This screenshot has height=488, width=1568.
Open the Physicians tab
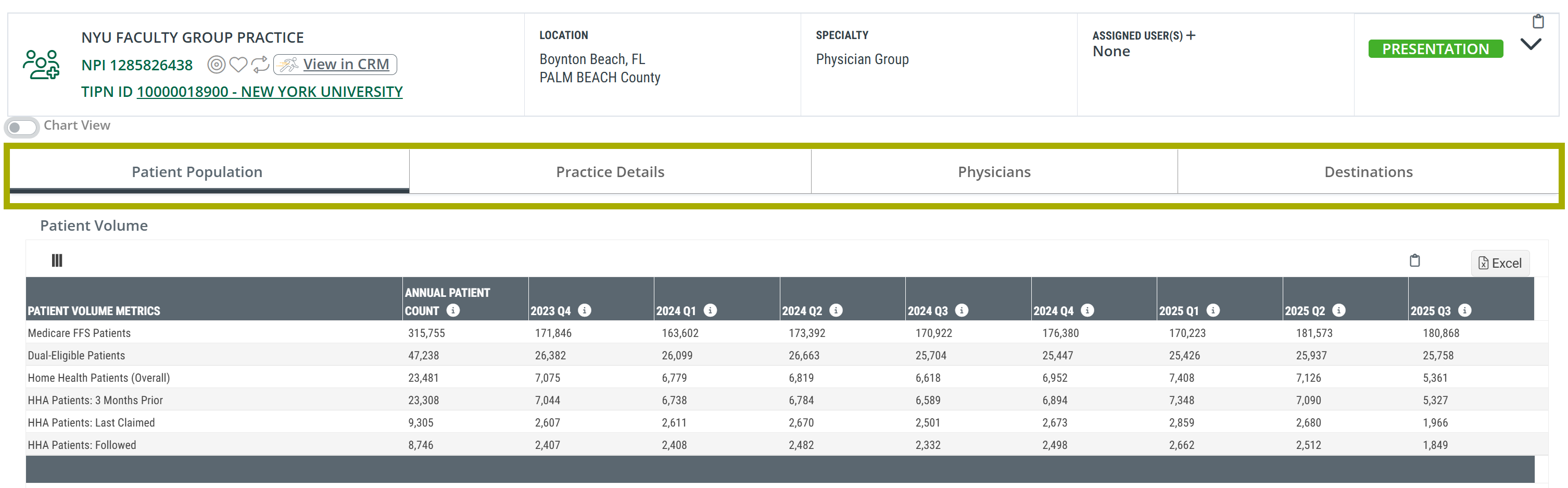click(994, 172)
